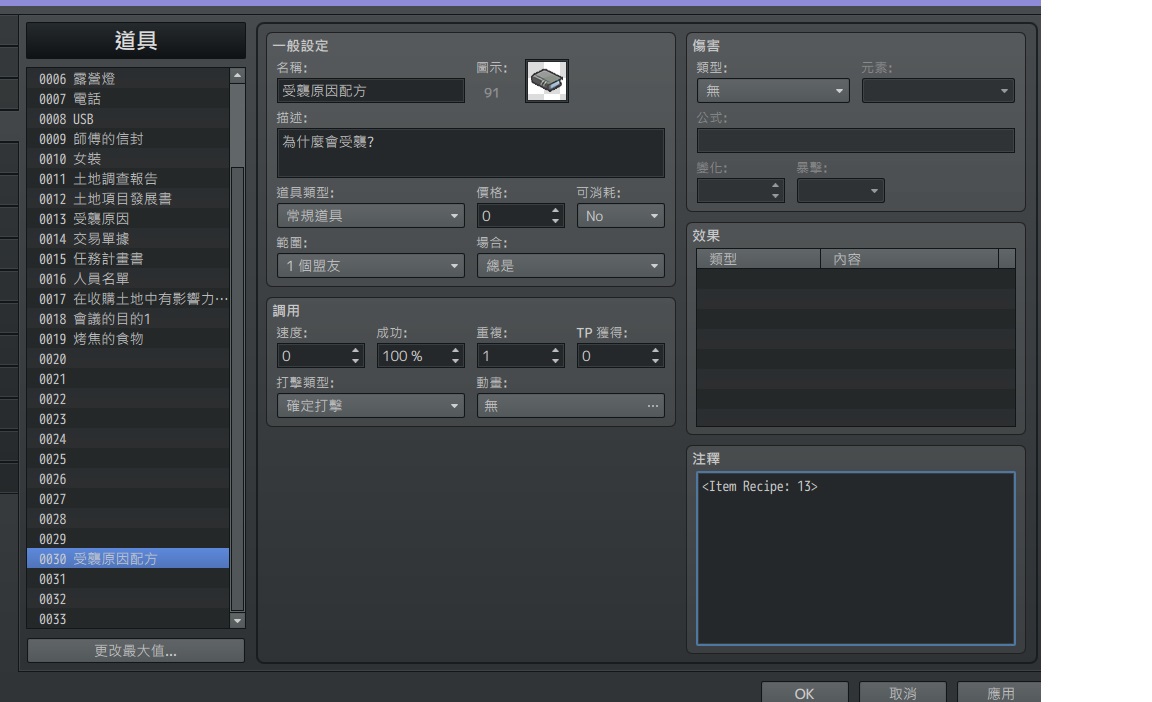Viewport: 1152px width, 702px height.
Task: Select item 0012 土地項目發展書
Action: pos(128,199)
